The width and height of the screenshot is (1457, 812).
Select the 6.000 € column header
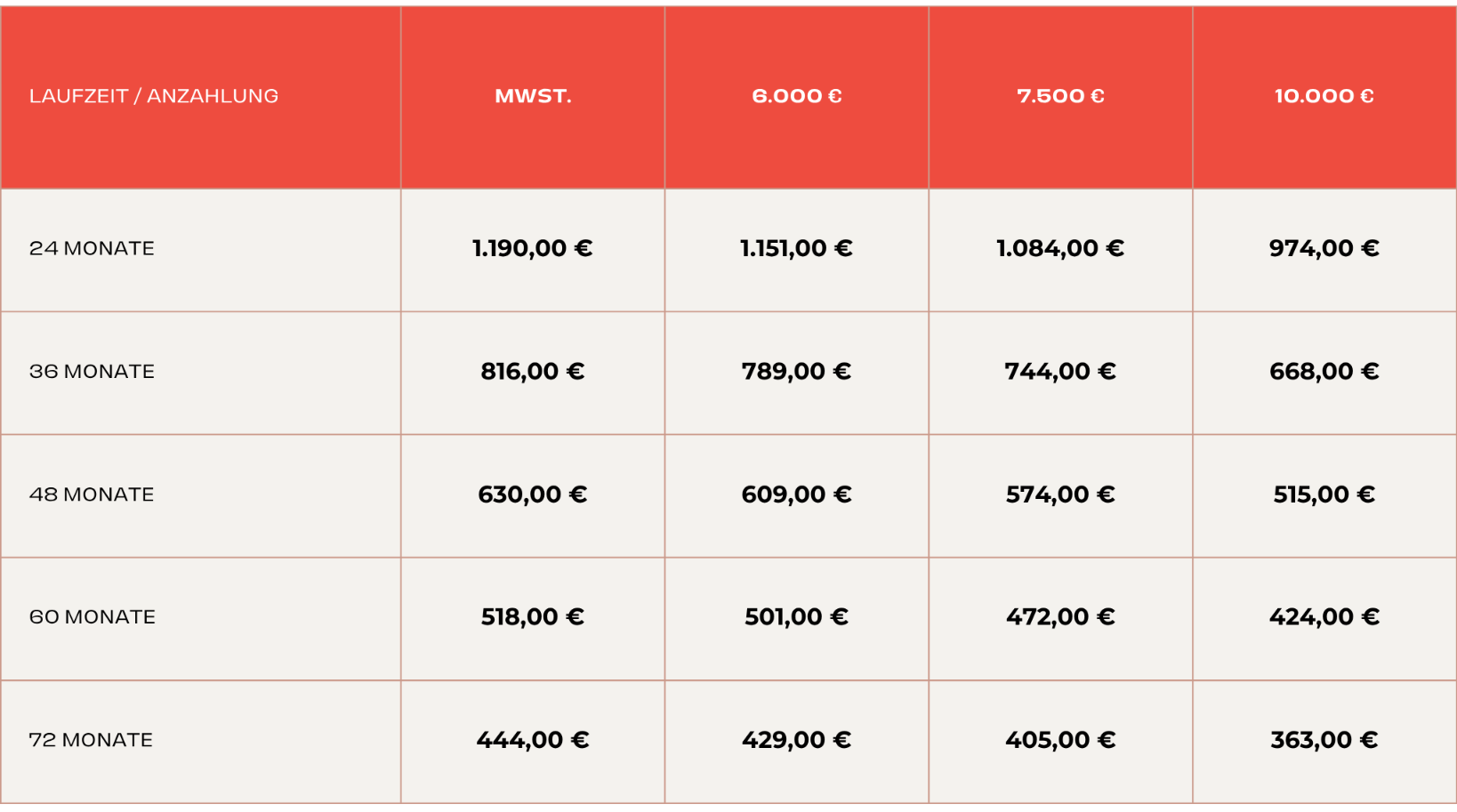point(797,97)
